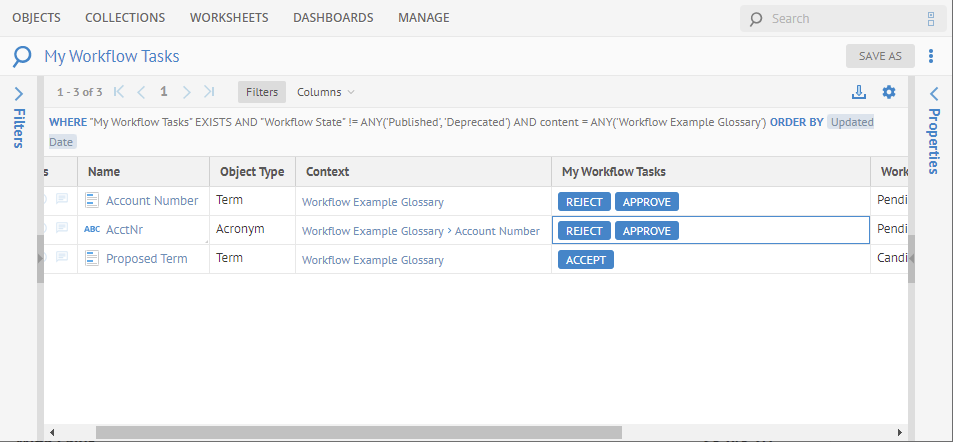953x442 pixels.
Task: Open the grid settings gear icon
Action: tap(889, 92)
